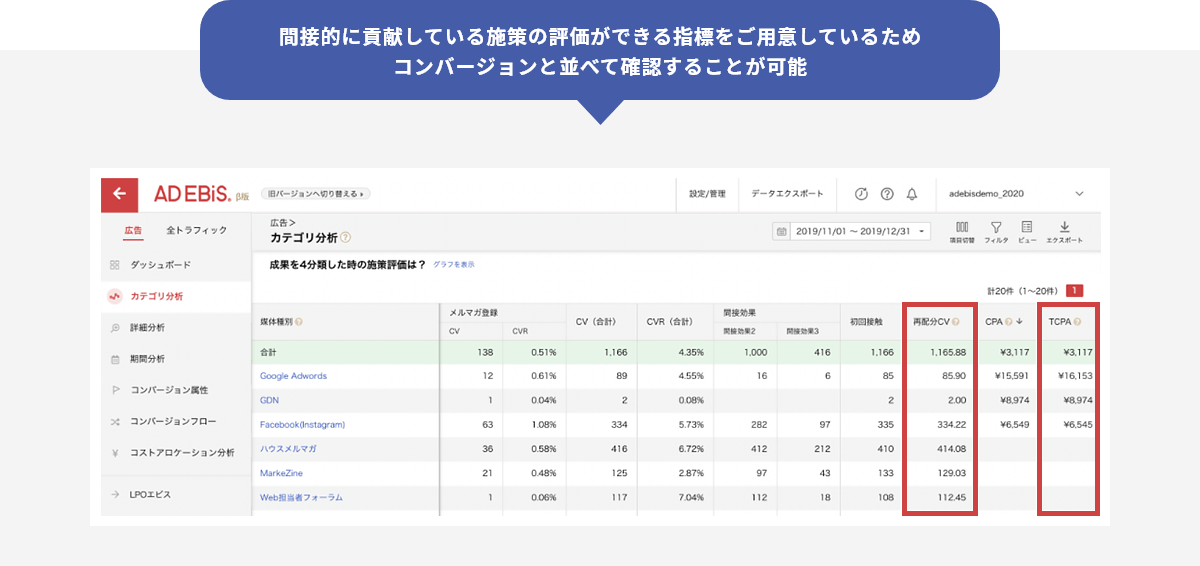Open コンバージョンフロー in the sidebar
Viewport: 1200px width, 566px height.
click(x=173, y=422)
